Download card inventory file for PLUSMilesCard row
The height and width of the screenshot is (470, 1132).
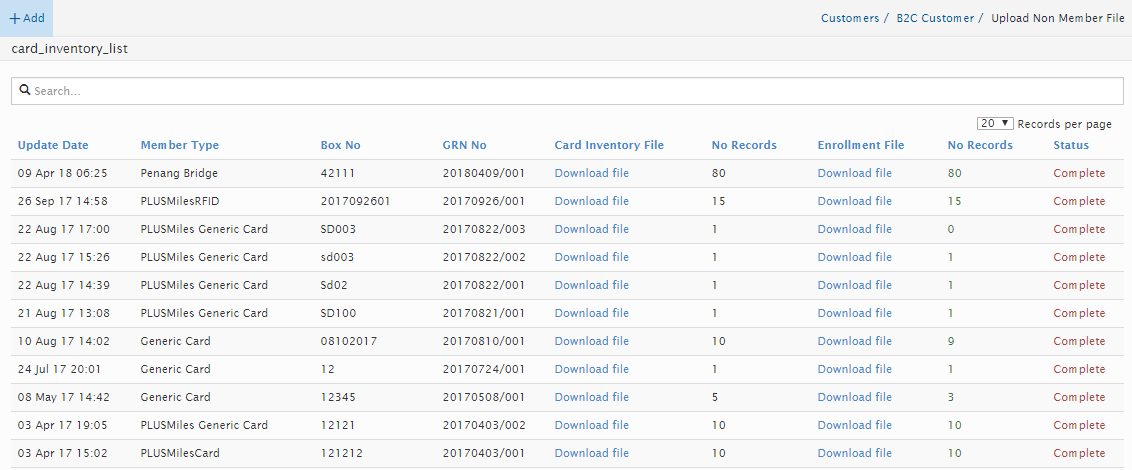(591, 453)
